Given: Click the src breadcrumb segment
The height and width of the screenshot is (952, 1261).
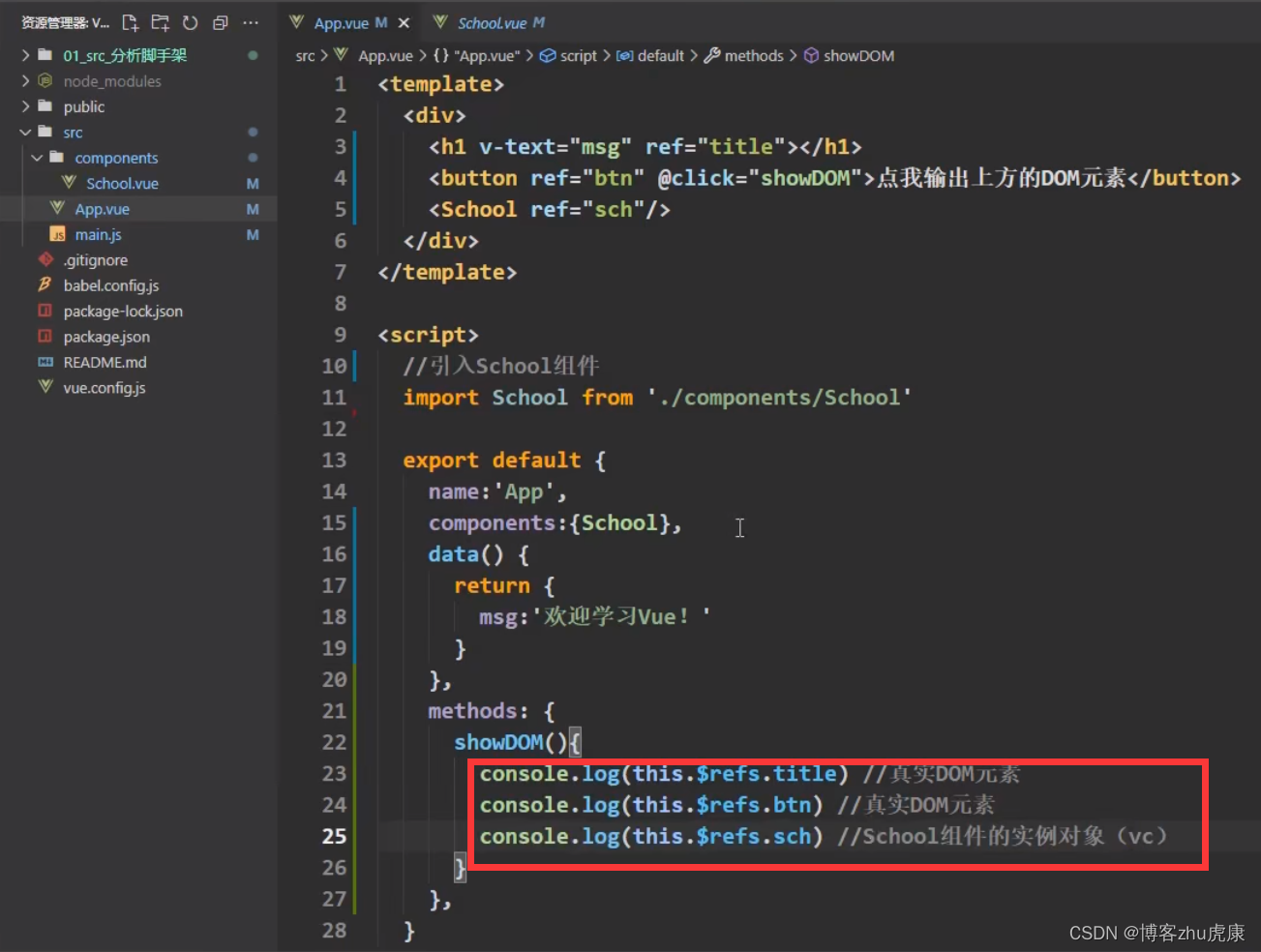Looking at the screenshot, I should click(305, 56).
